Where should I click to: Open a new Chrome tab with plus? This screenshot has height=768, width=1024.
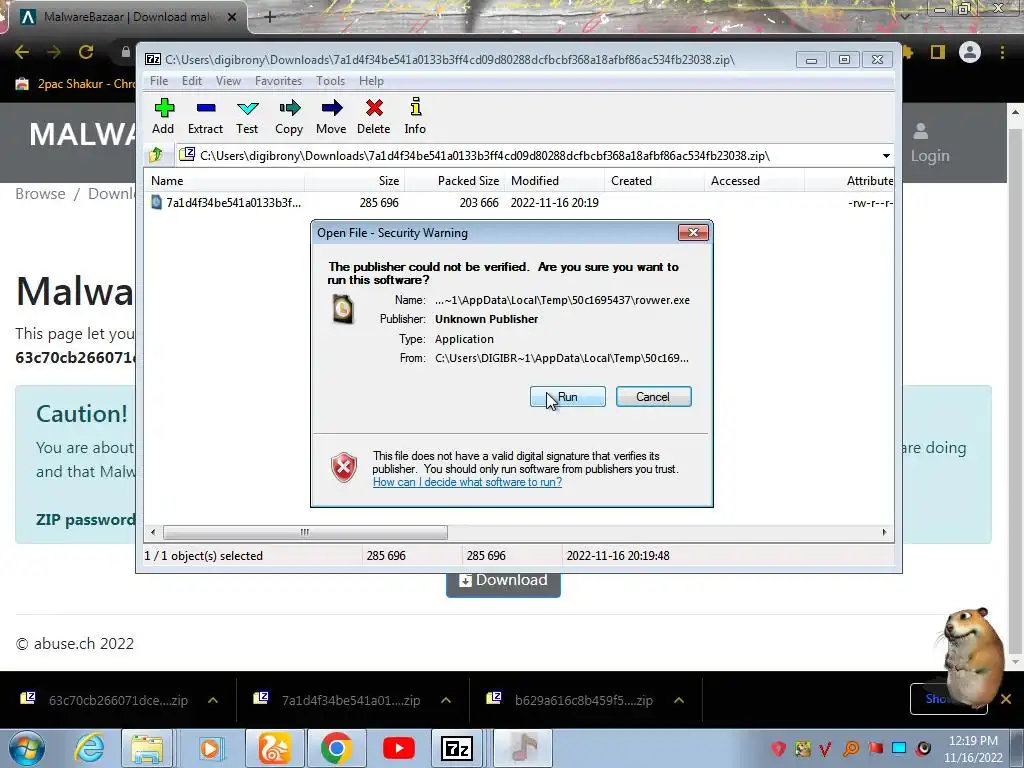[269, 17]
